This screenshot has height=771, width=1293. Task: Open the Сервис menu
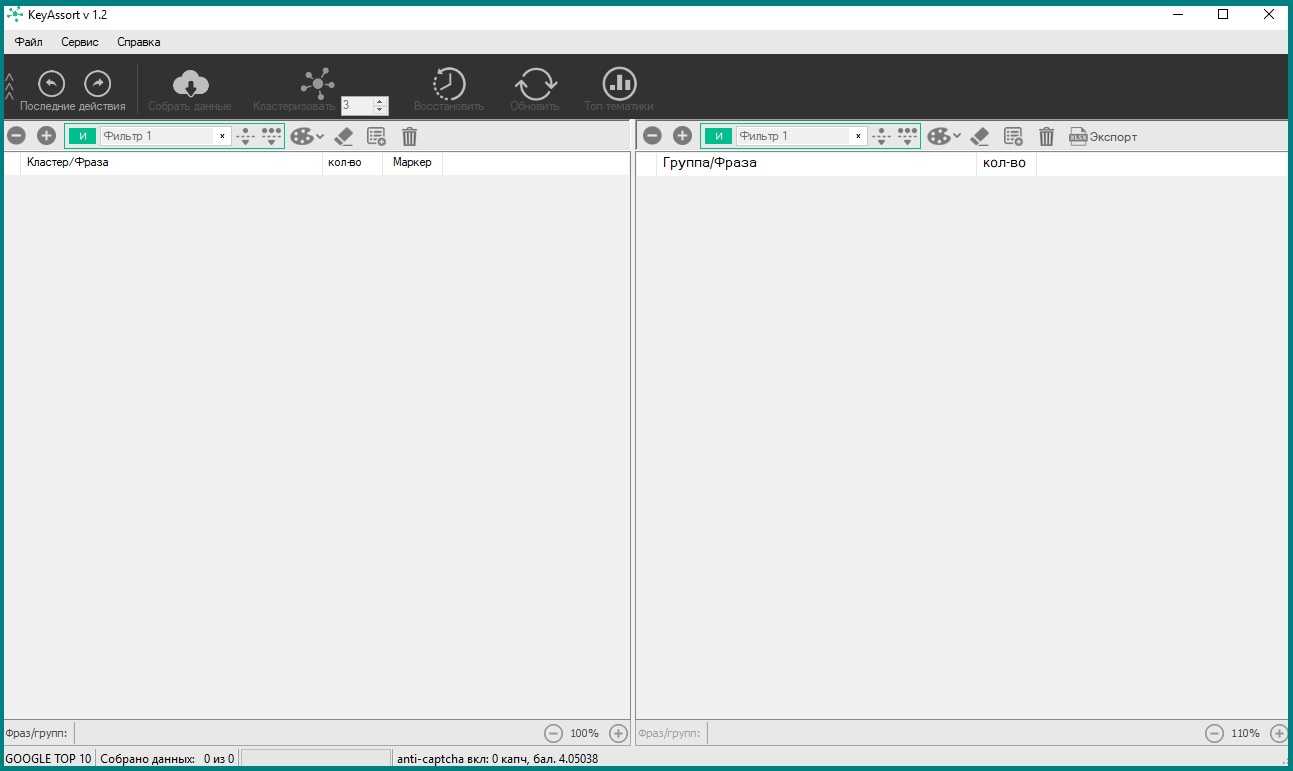tap(80, 42)
